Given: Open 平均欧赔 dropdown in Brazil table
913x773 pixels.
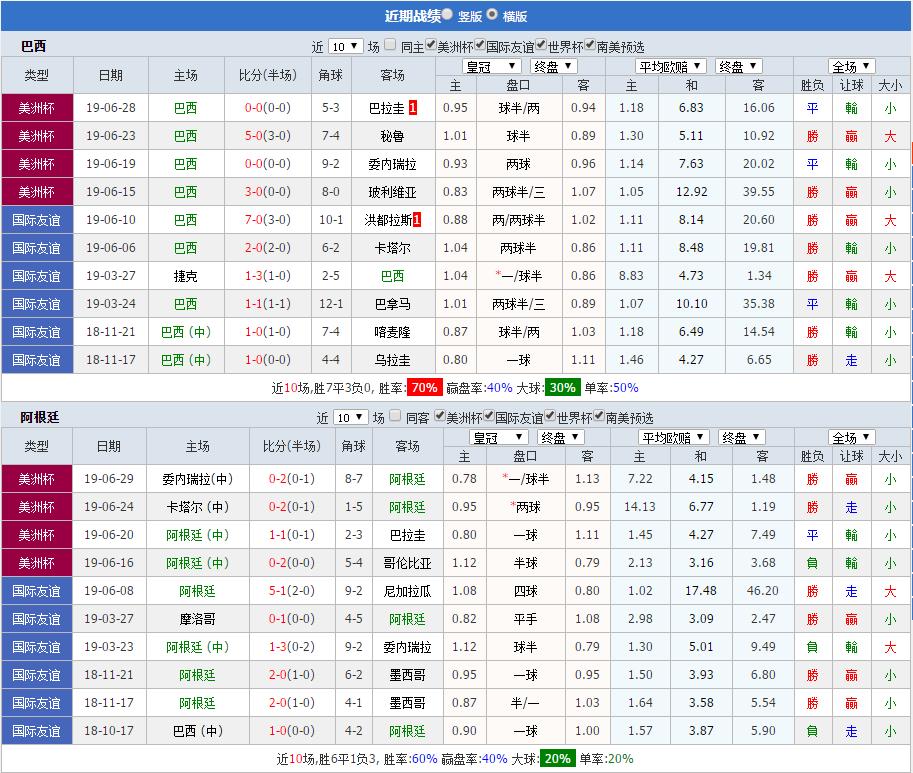Looking at the screenshot, I should click(671, 66).
